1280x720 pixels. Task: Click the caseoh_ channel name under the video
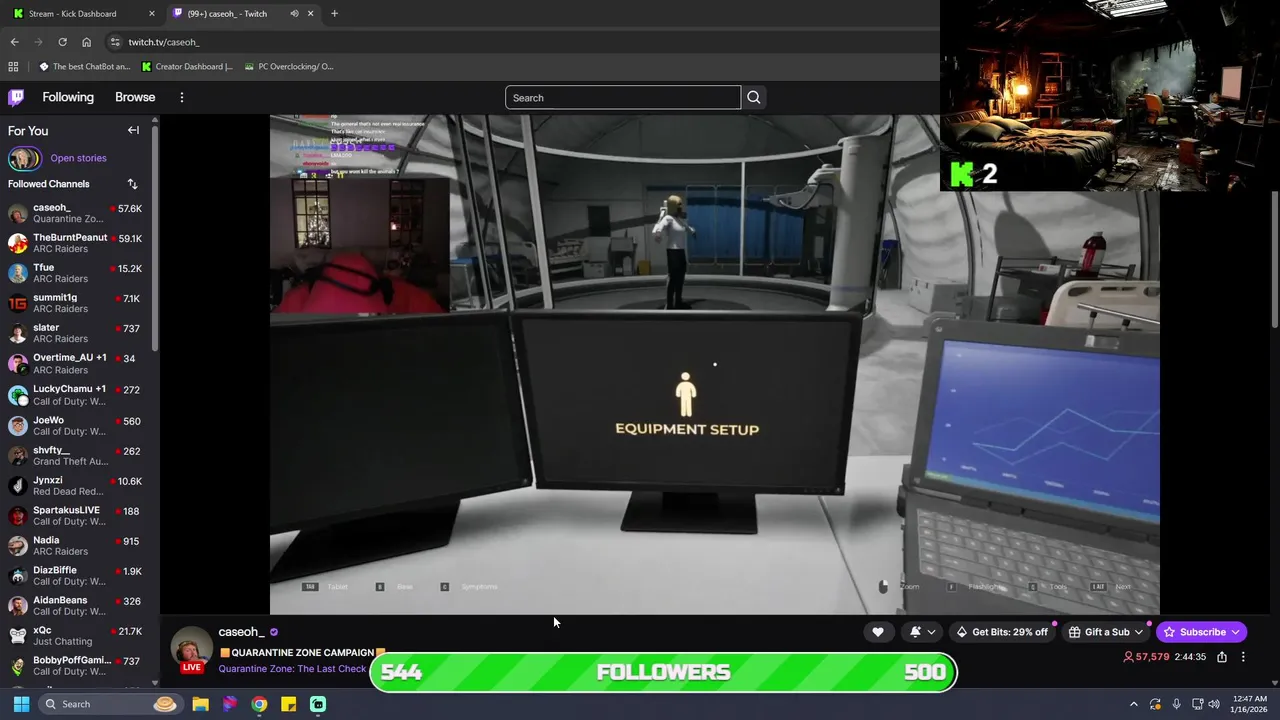point(241,632)
